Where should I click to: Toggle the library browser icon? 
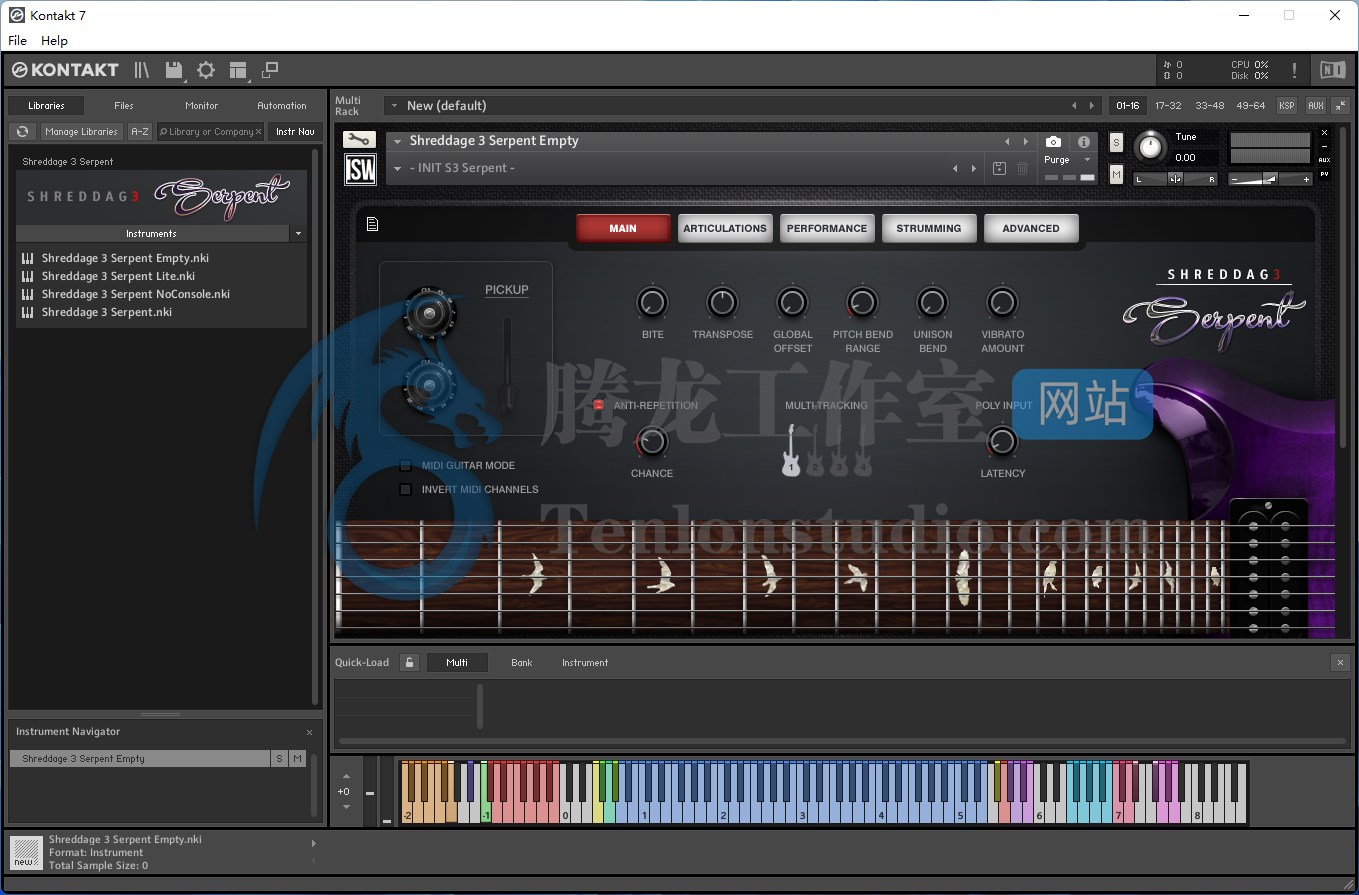[x=142, y=70]
